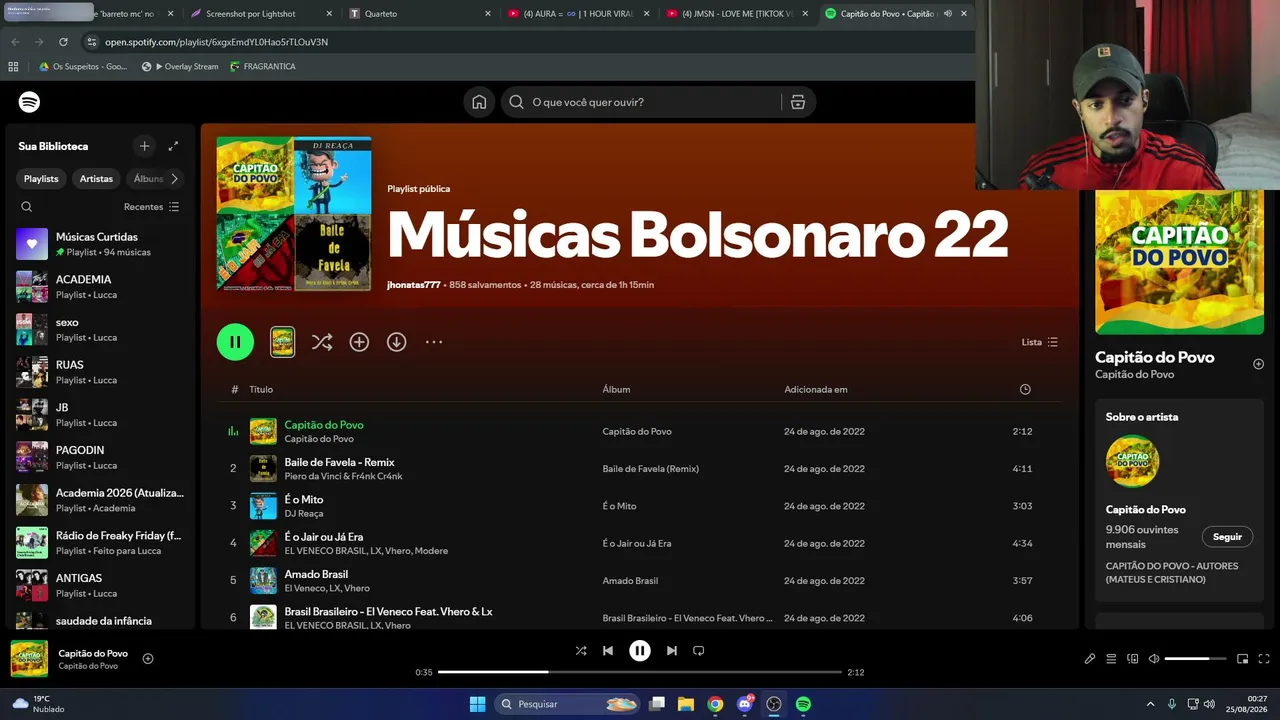Pause playback in the bottom player bar
This screenshot has width=1280, height=720.
click(x=640, y=651)
